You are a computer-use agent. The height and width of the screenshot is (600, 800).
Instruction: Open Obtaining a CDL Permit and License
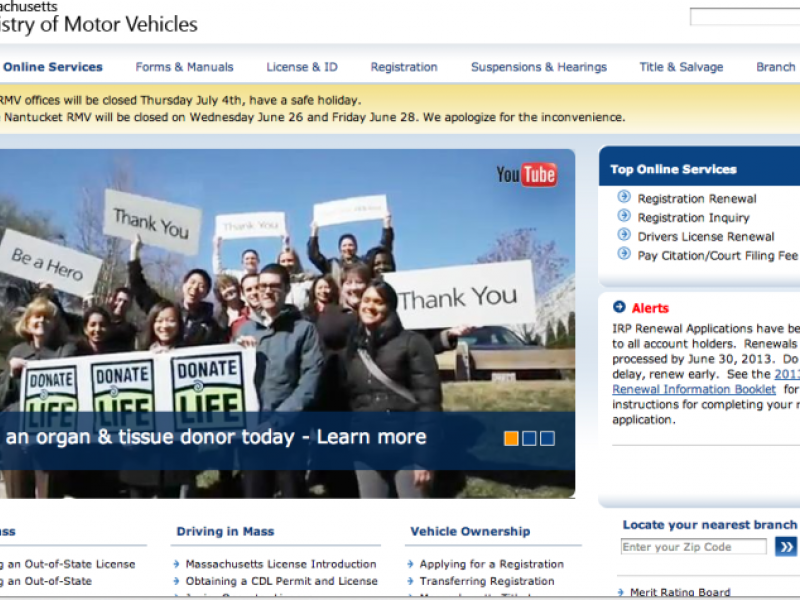pyautogui.click(x=282, y=581)
